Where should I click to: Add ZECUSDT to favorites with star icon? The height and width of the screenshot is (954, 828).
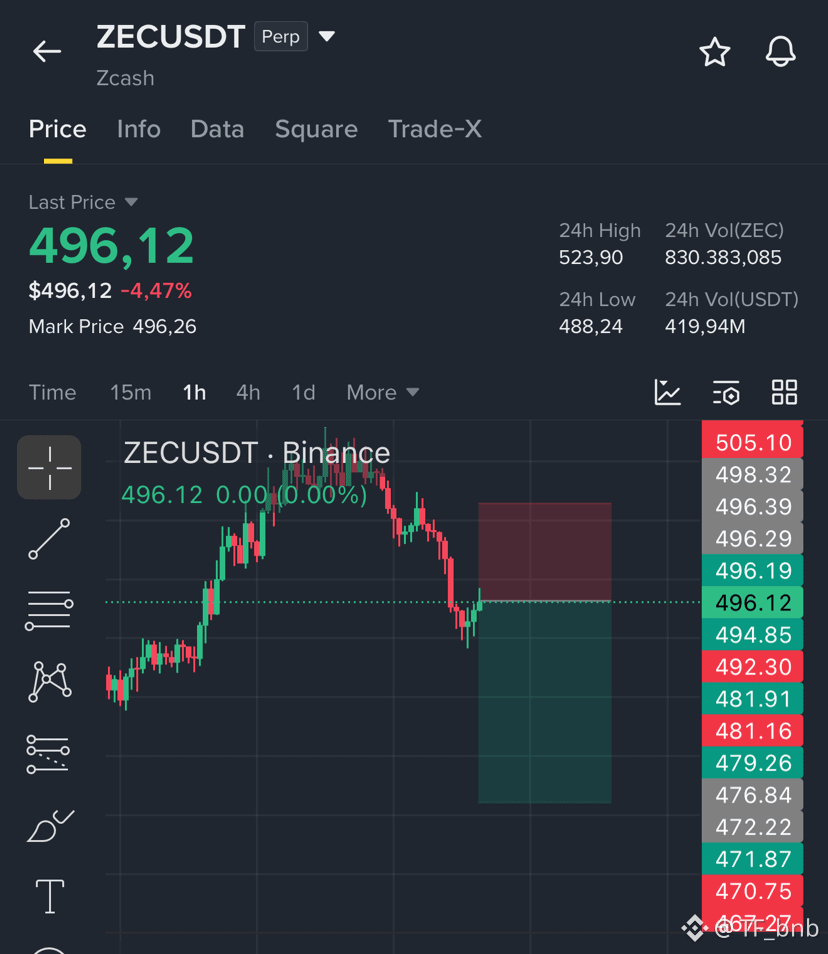pyautogui.click(x=714, y=52)
